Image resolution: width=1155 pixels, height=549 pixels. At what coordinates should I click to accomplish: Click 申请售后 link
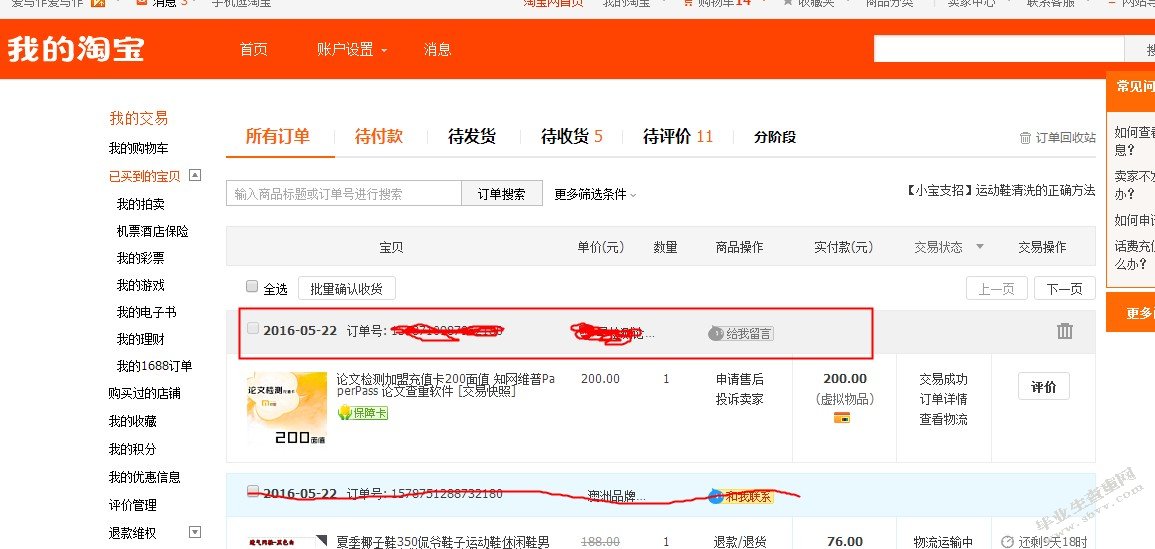pos(740,379)
